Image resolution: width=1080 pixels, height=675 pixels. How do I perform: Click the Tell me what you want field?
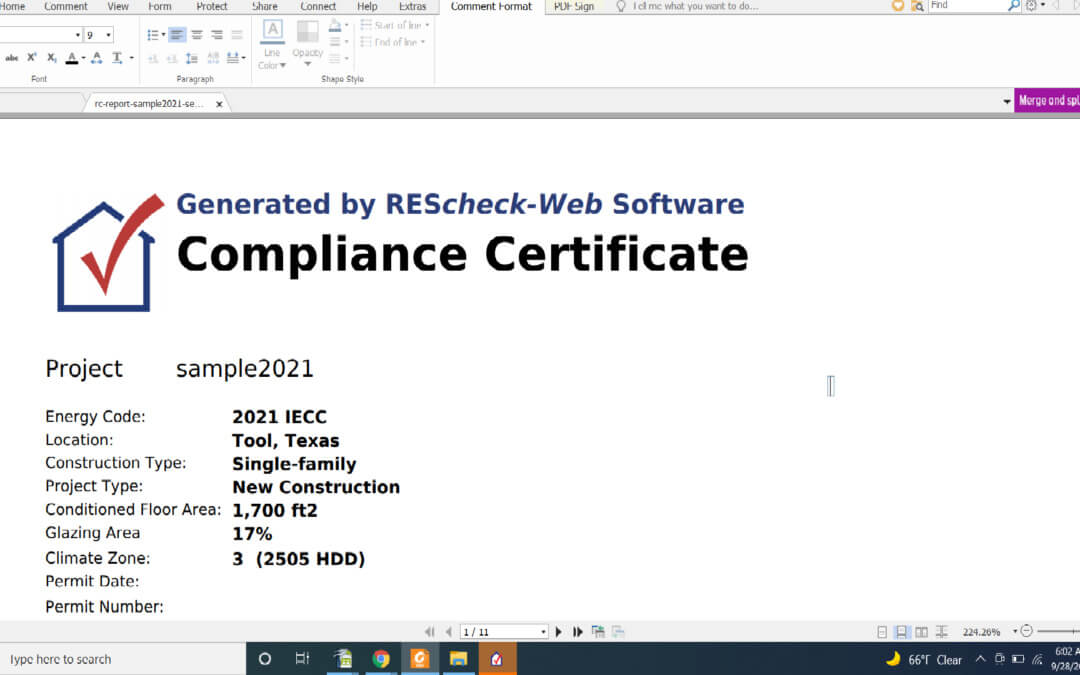695,6
